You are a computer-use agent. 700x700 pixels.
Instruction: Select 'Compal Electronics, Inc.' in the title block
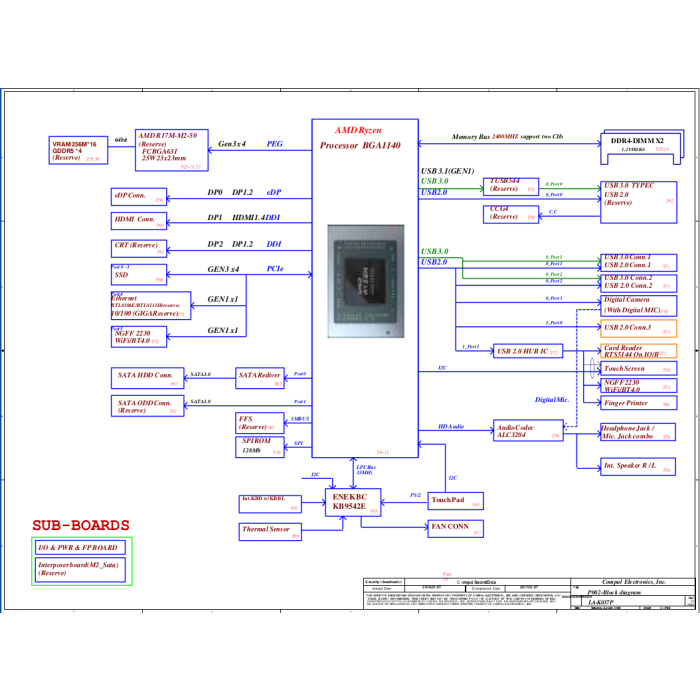click(x=634, y=582)
